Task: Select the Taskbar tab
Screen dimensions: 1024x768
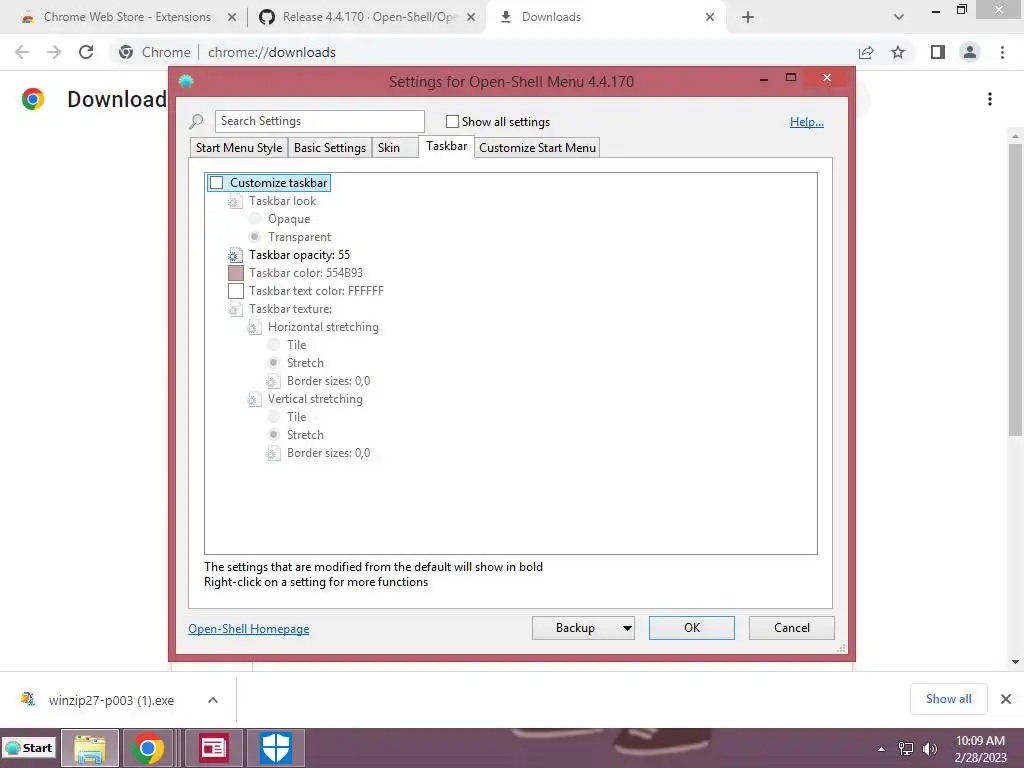Action: [447, 146]
